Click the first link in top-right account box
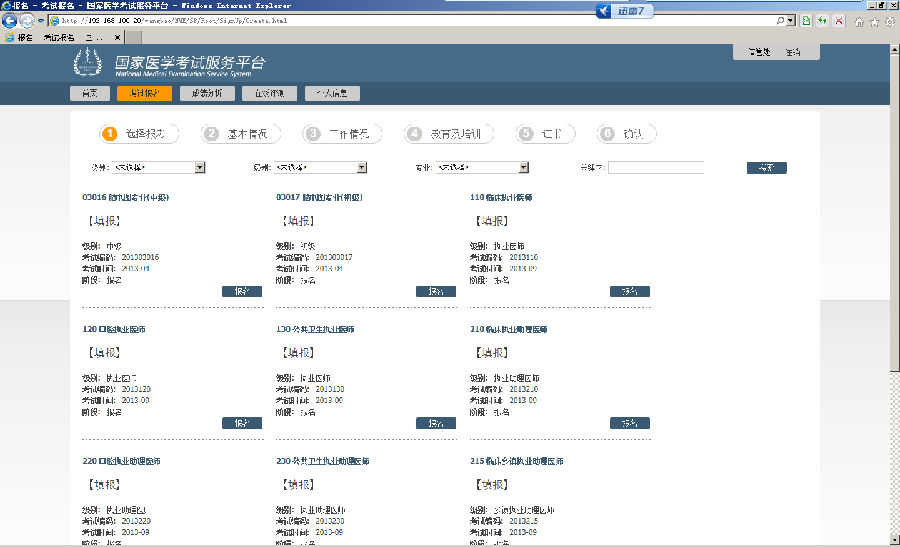This screenshot has height=547, width=900. tap(759, 52)
